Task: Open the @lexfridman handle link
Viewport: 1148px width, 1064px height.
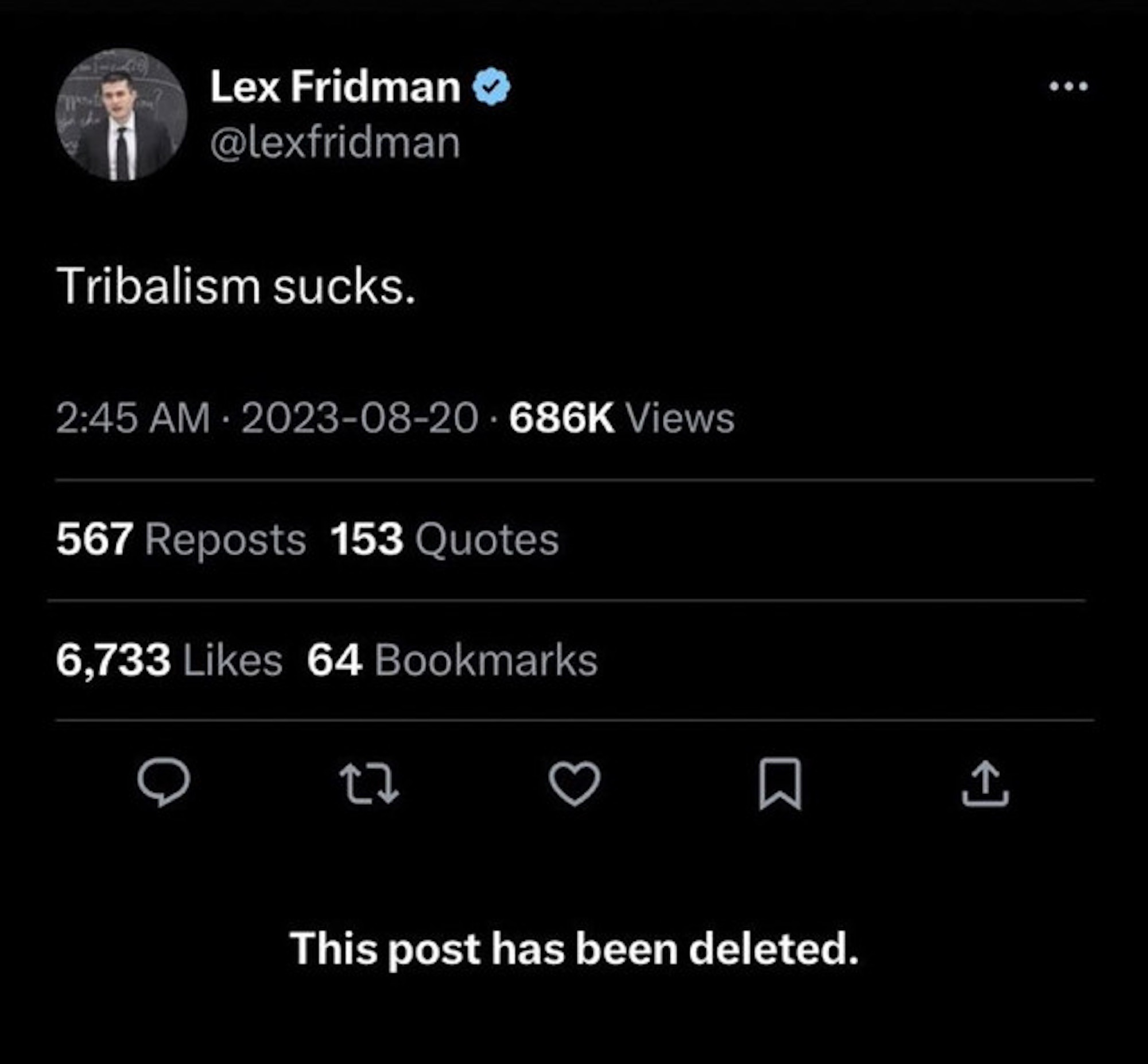Action: click(335, 143)
